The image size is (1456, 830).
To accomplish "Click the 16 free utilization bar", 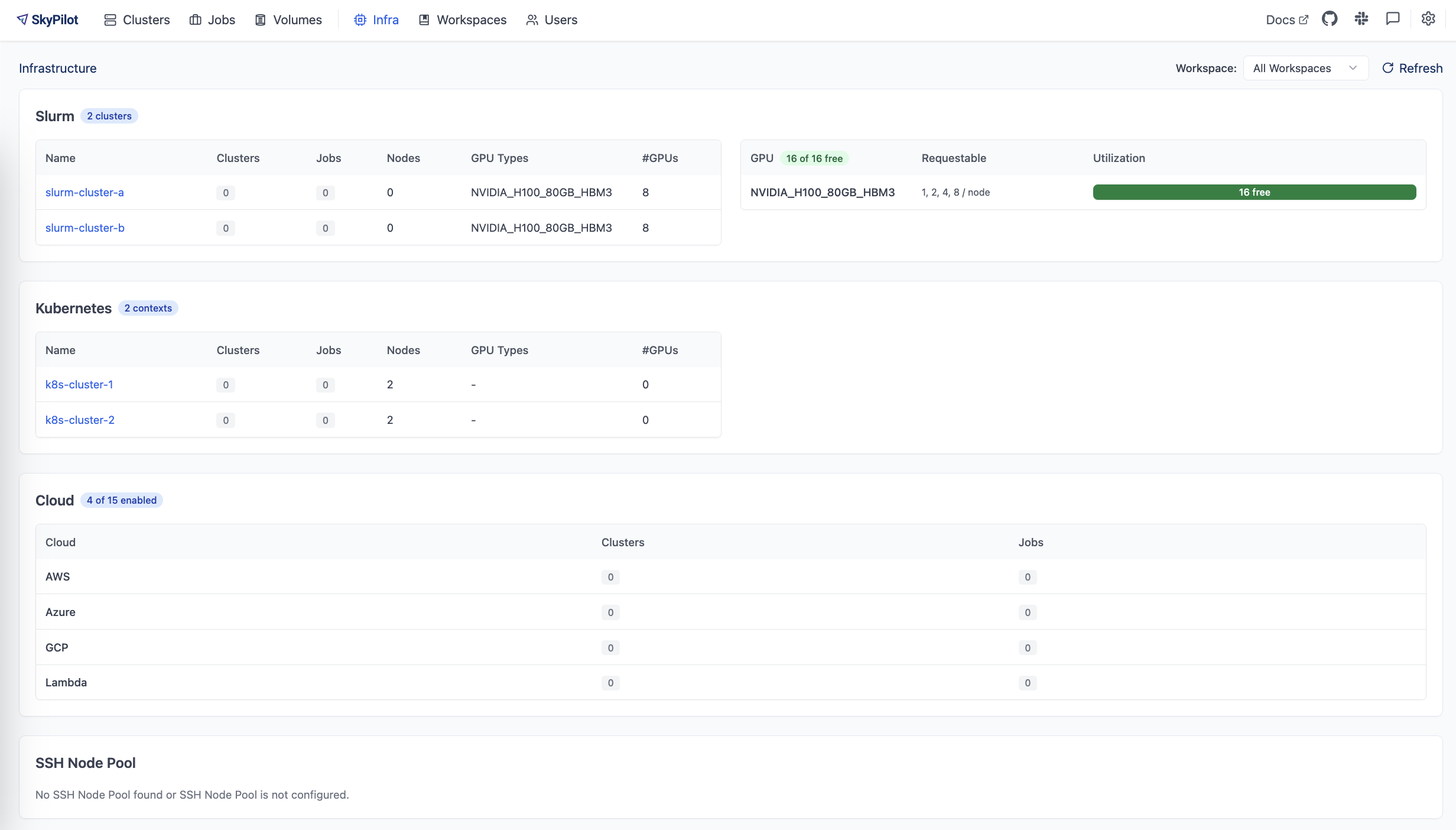I will (x=1254, y=192).
